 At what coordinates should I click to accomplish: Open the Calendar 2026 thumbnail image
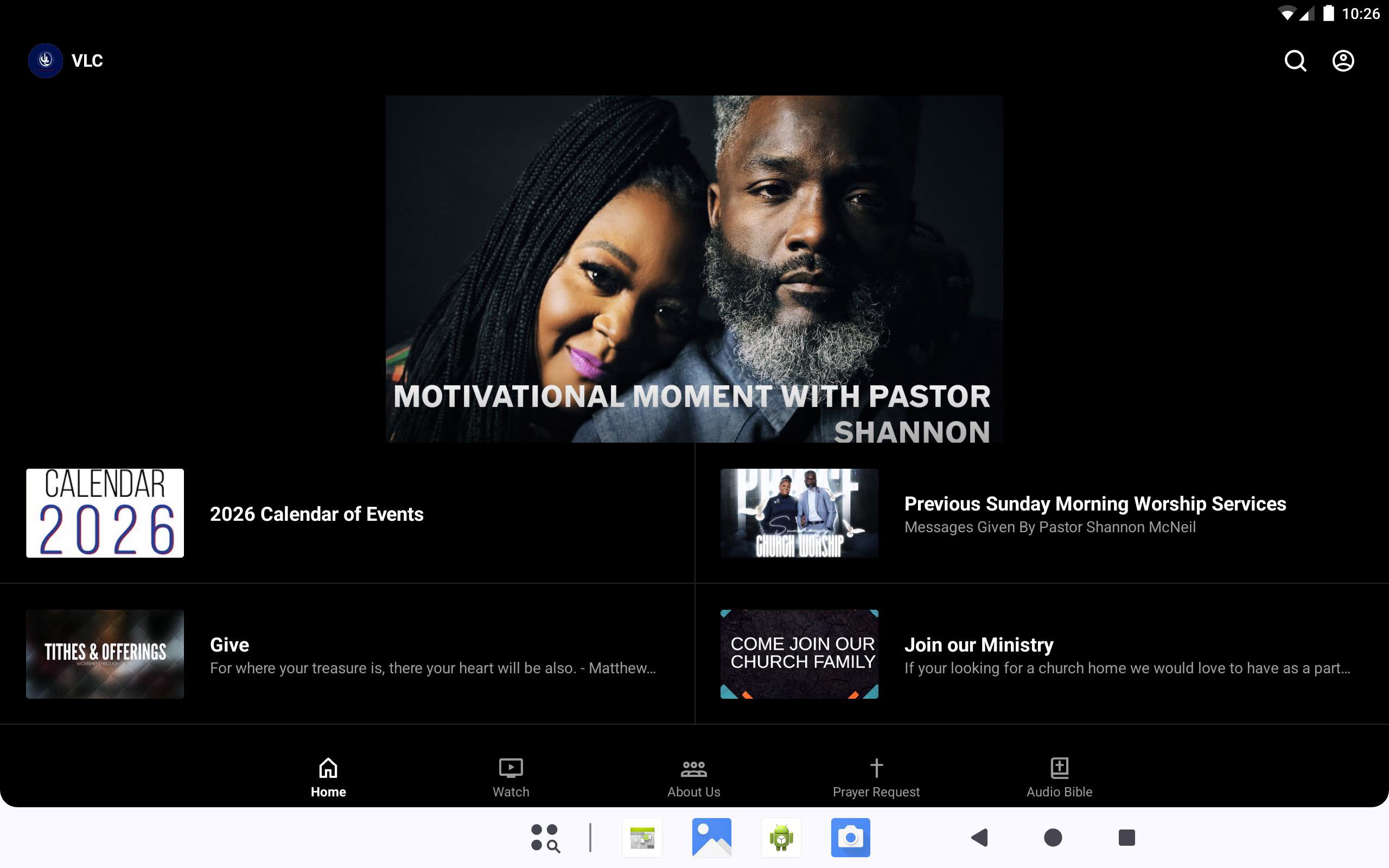pyautogui.click(x=105, y=513)
